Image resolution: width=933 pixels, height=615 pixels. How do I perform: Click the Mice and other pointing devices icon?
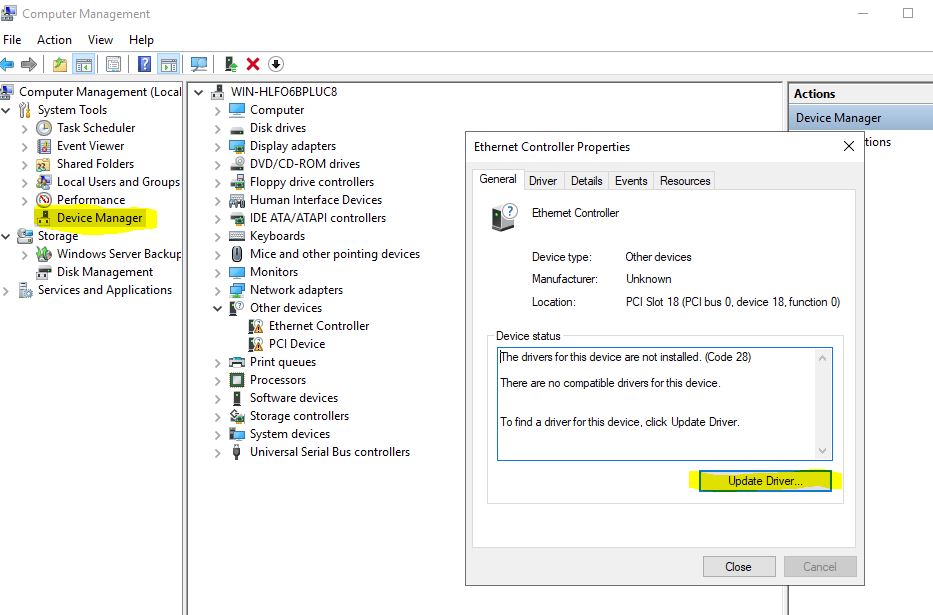[x=237, y=254]
